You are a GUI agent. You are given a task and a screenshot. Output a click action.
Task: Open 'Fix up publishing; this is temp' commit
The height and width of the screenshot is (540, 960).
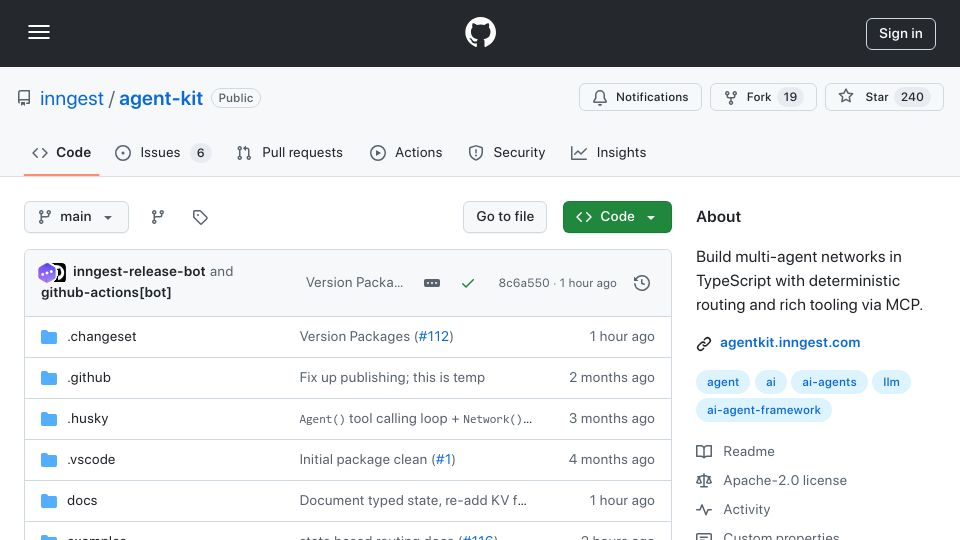tap(392, 378)
